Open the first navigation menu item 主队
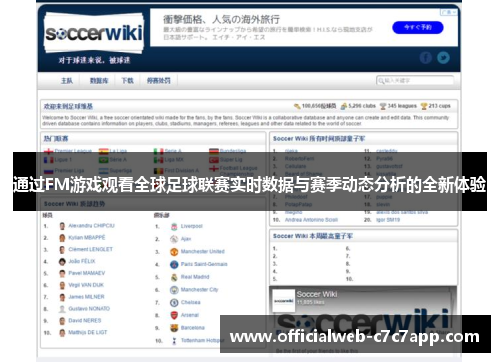Image resolution: width=500 pixels, height=362 pixels. coord(67,81)
